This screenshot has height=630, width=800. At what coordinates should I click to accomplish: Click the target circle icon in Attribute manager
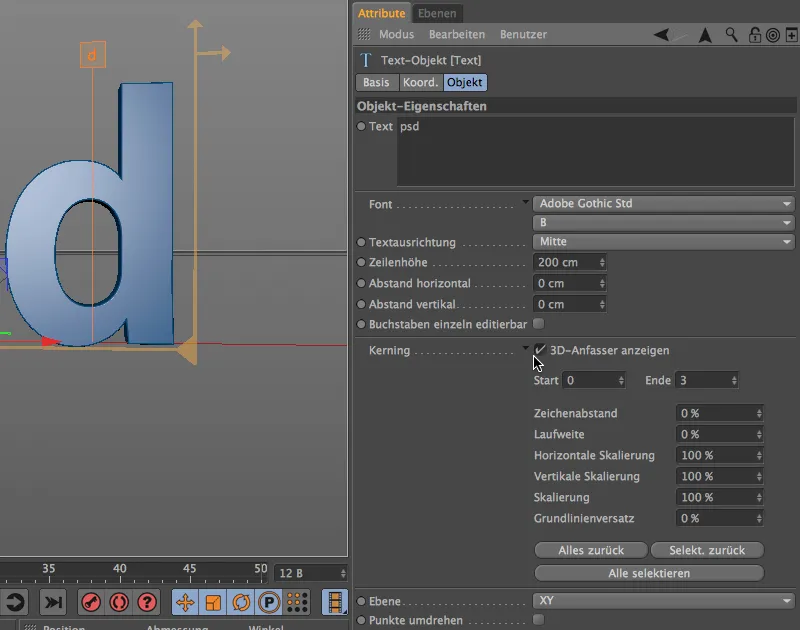click(773, 35)
